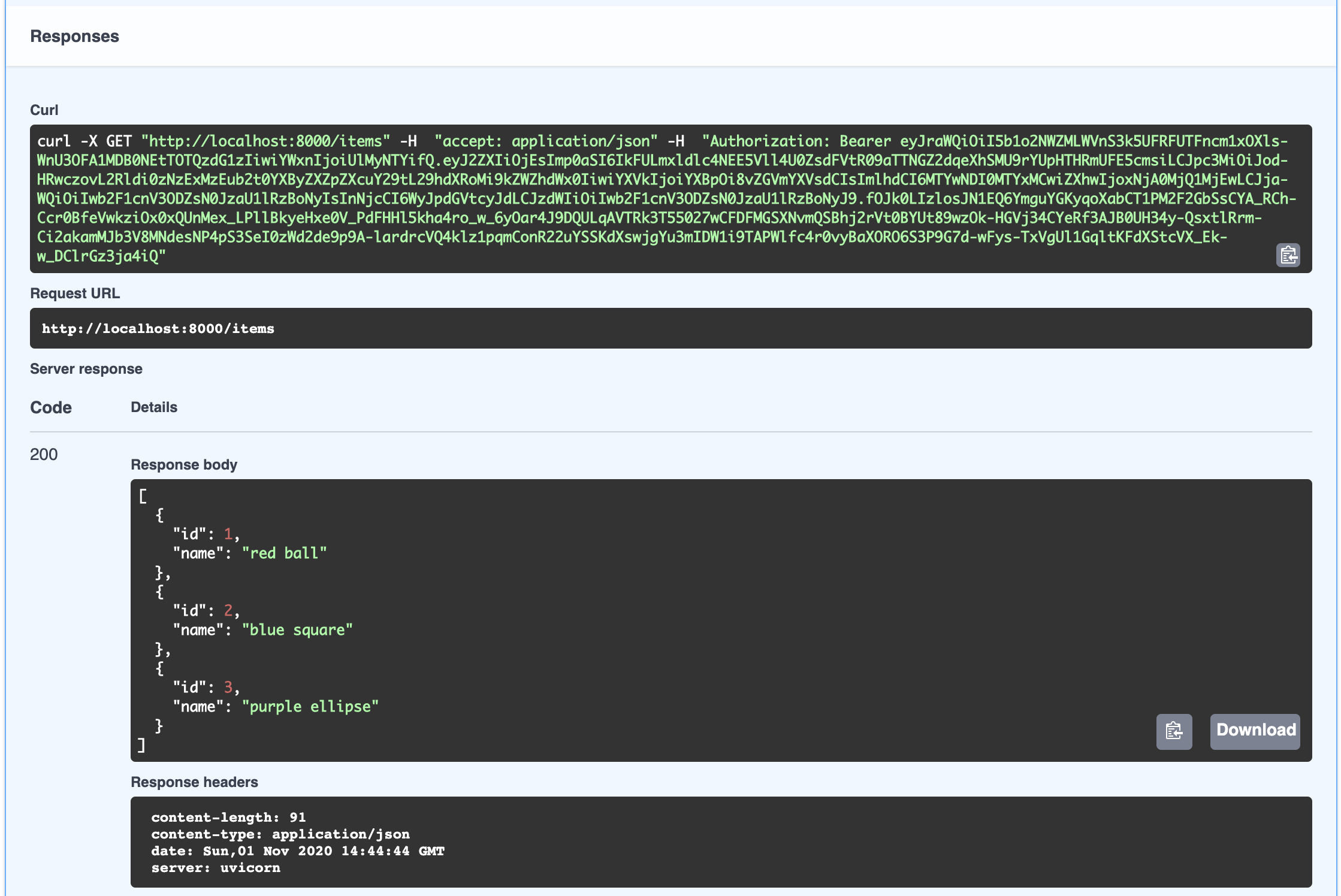1341x896 pixels.
Task: Download the response body
Action: 1255,731
